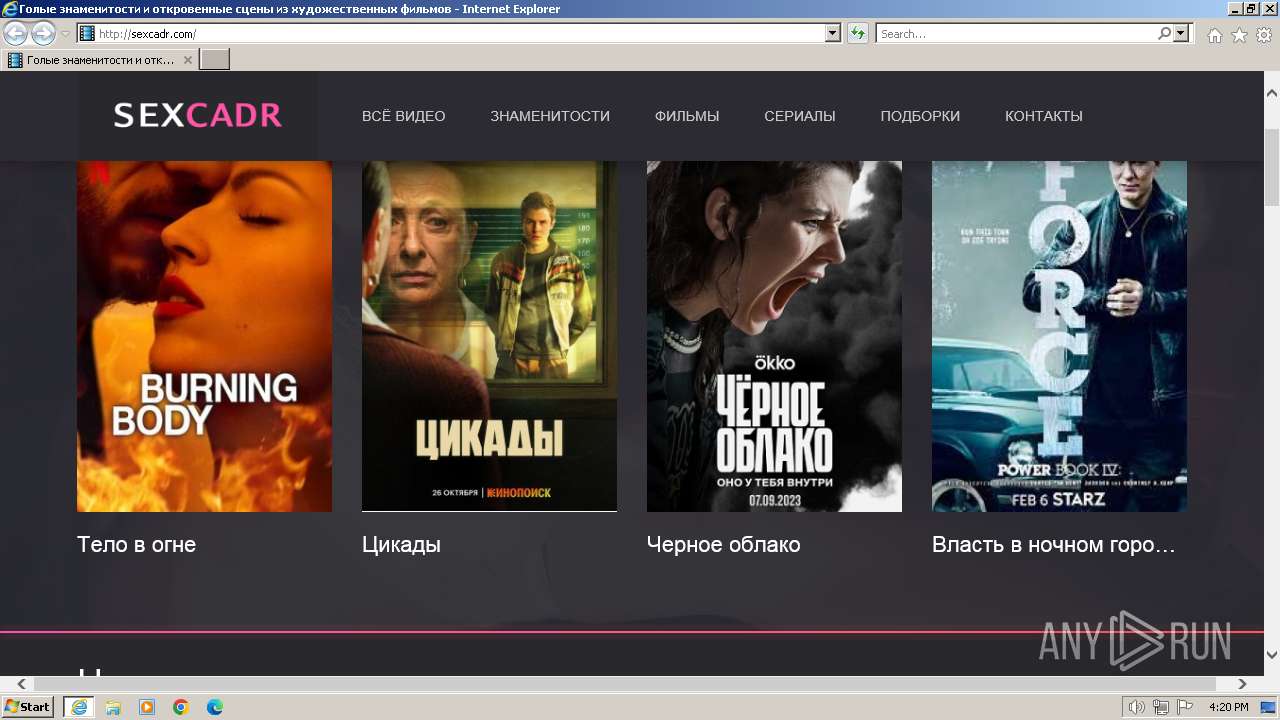1280x720 pixels.
Task: Expand the address bar autocomplete dropdown
Action: [833, 33]
